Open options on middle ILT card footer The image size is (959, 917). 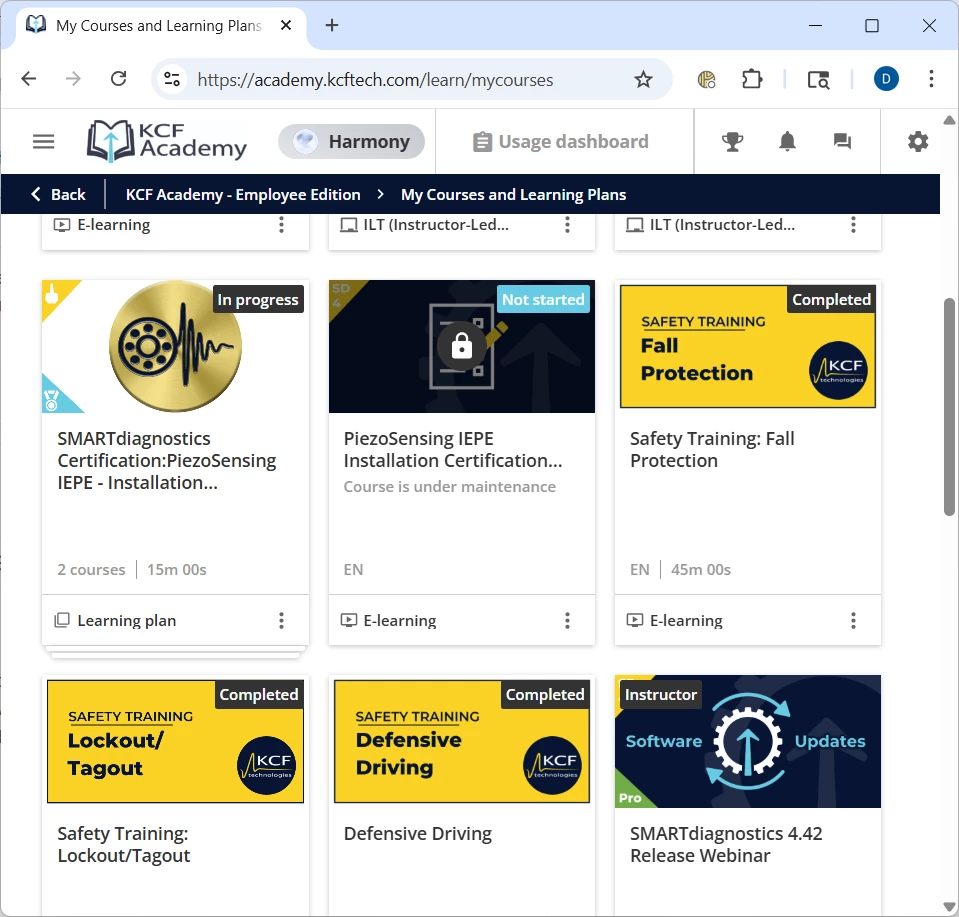[x=568, y=225]
